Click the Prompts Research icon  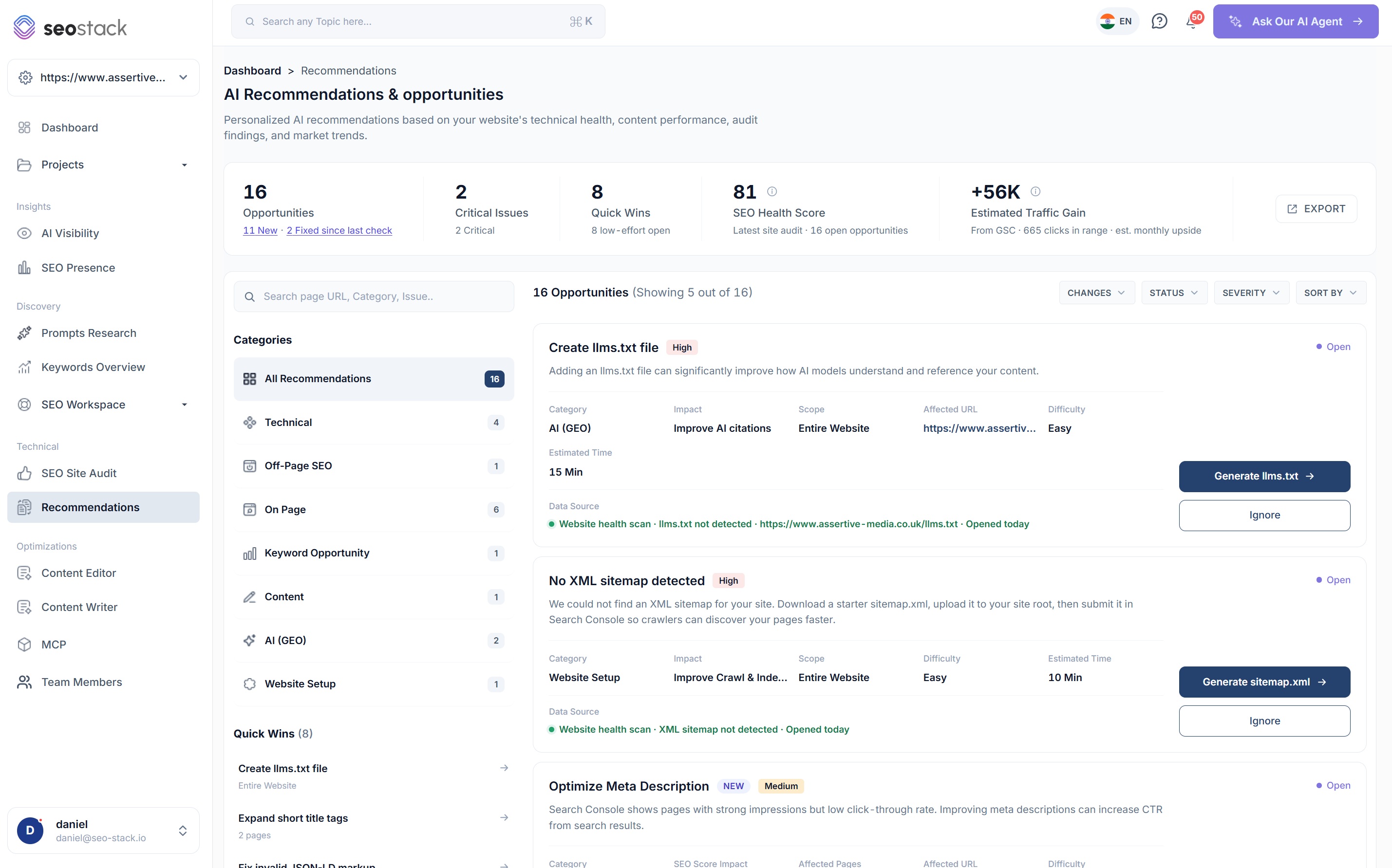click(x=24, y=333)
